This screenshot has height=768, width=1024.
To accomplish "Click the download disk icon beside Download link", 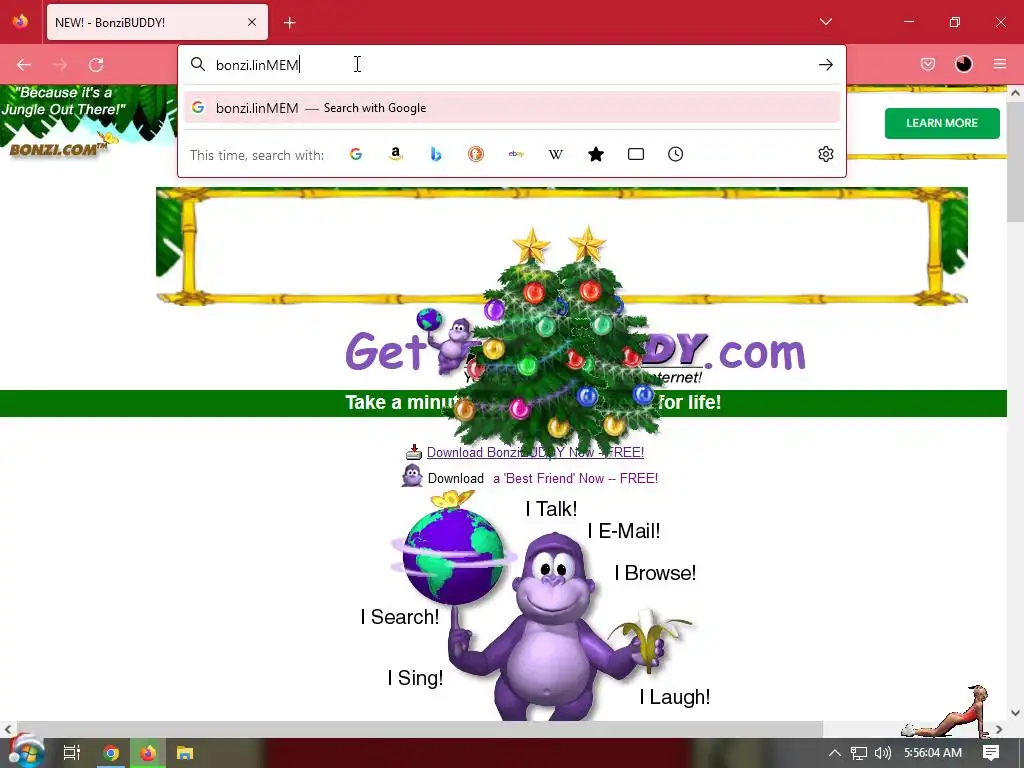I will click(x=413, y=452).
